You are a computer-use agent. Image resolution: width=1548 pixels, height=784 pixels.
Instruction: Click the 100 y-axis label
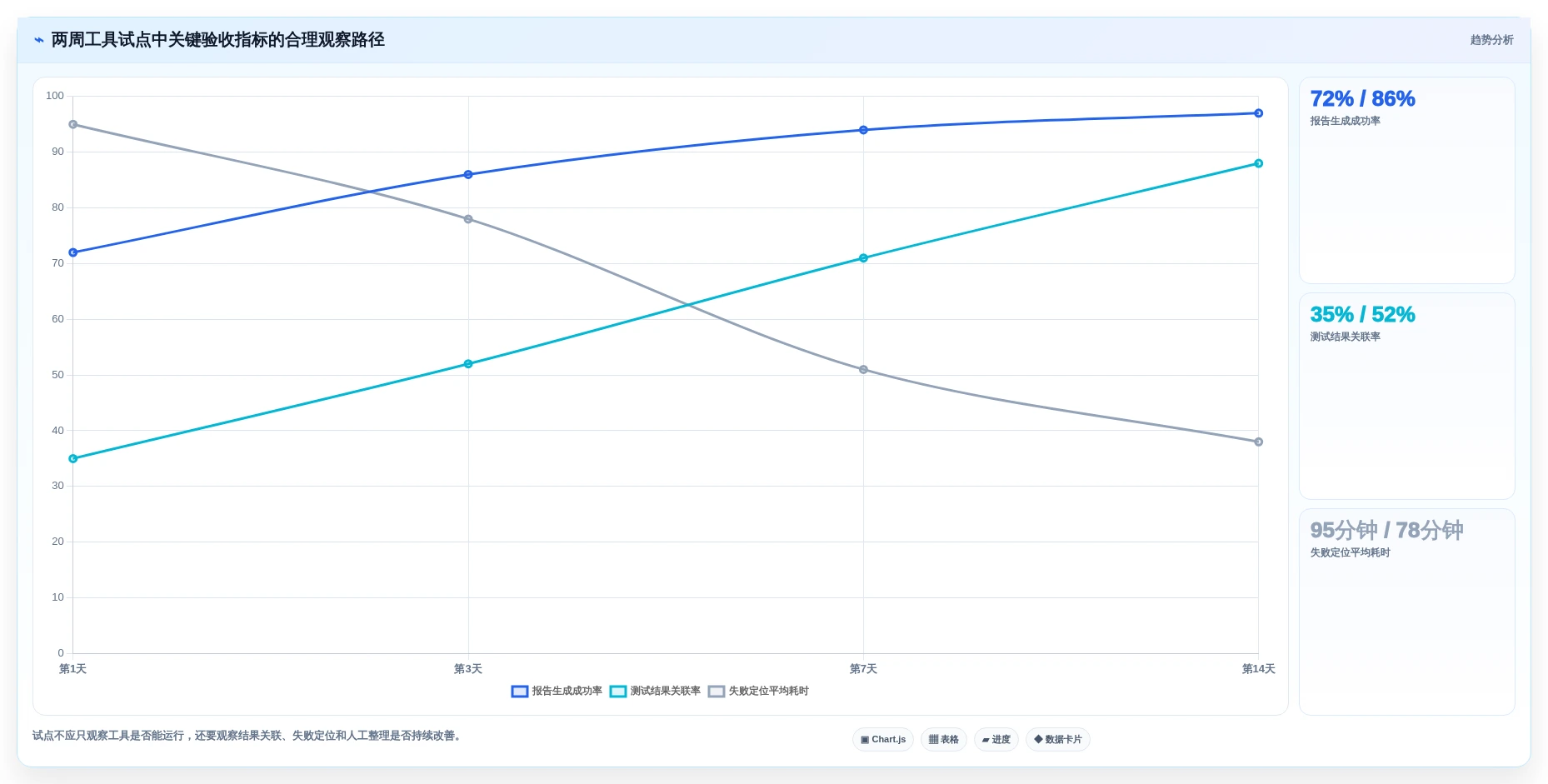(x=55, y=96)
